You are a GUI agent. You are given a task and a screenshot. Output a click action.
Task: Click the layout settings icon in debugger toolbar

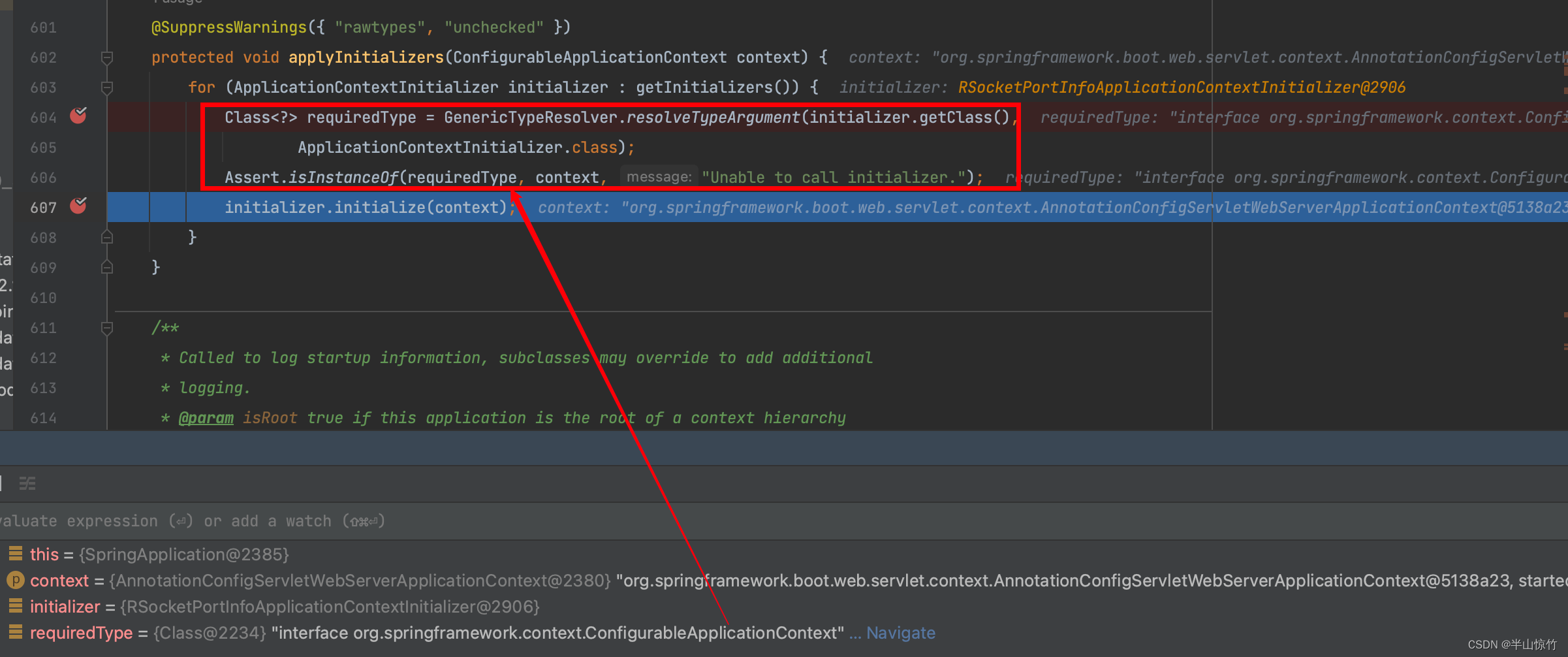coord(27,483)
